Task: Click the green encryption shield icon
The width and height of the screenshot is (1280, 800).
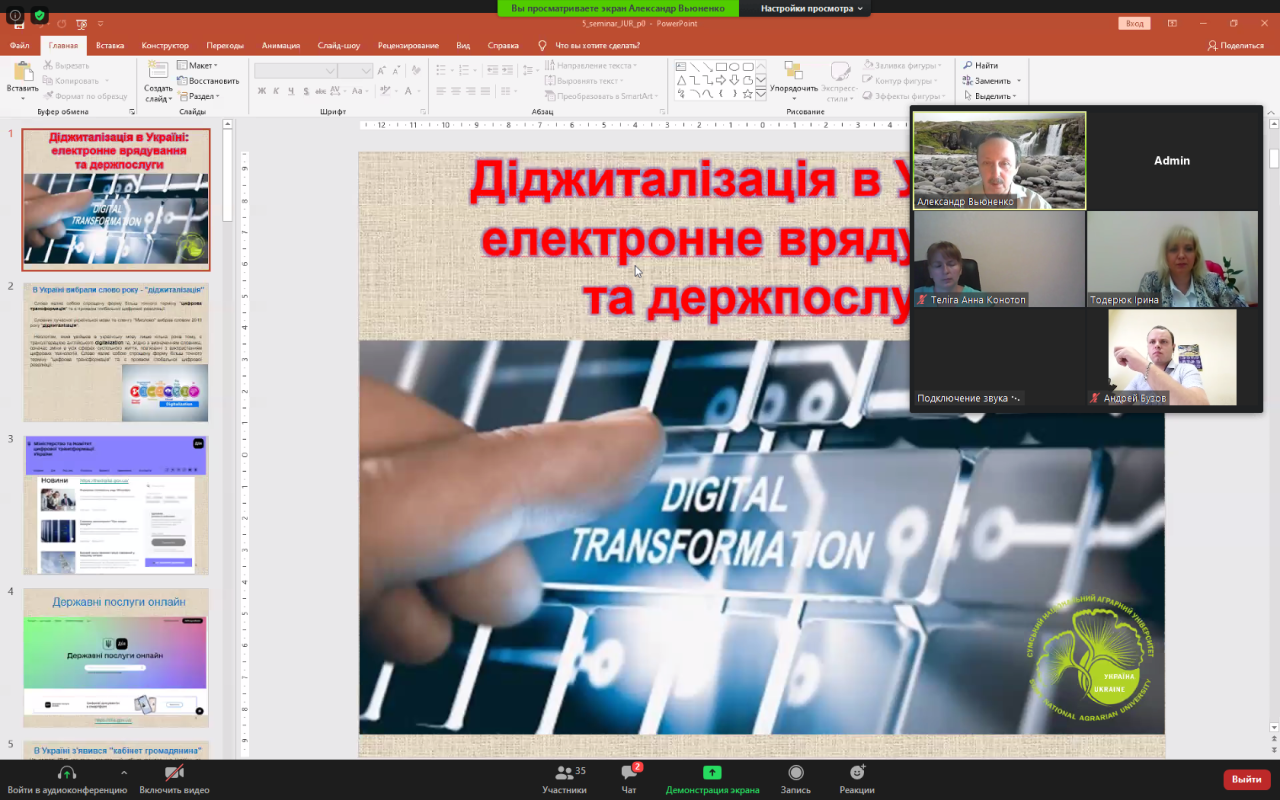Action: pos(39,15)
